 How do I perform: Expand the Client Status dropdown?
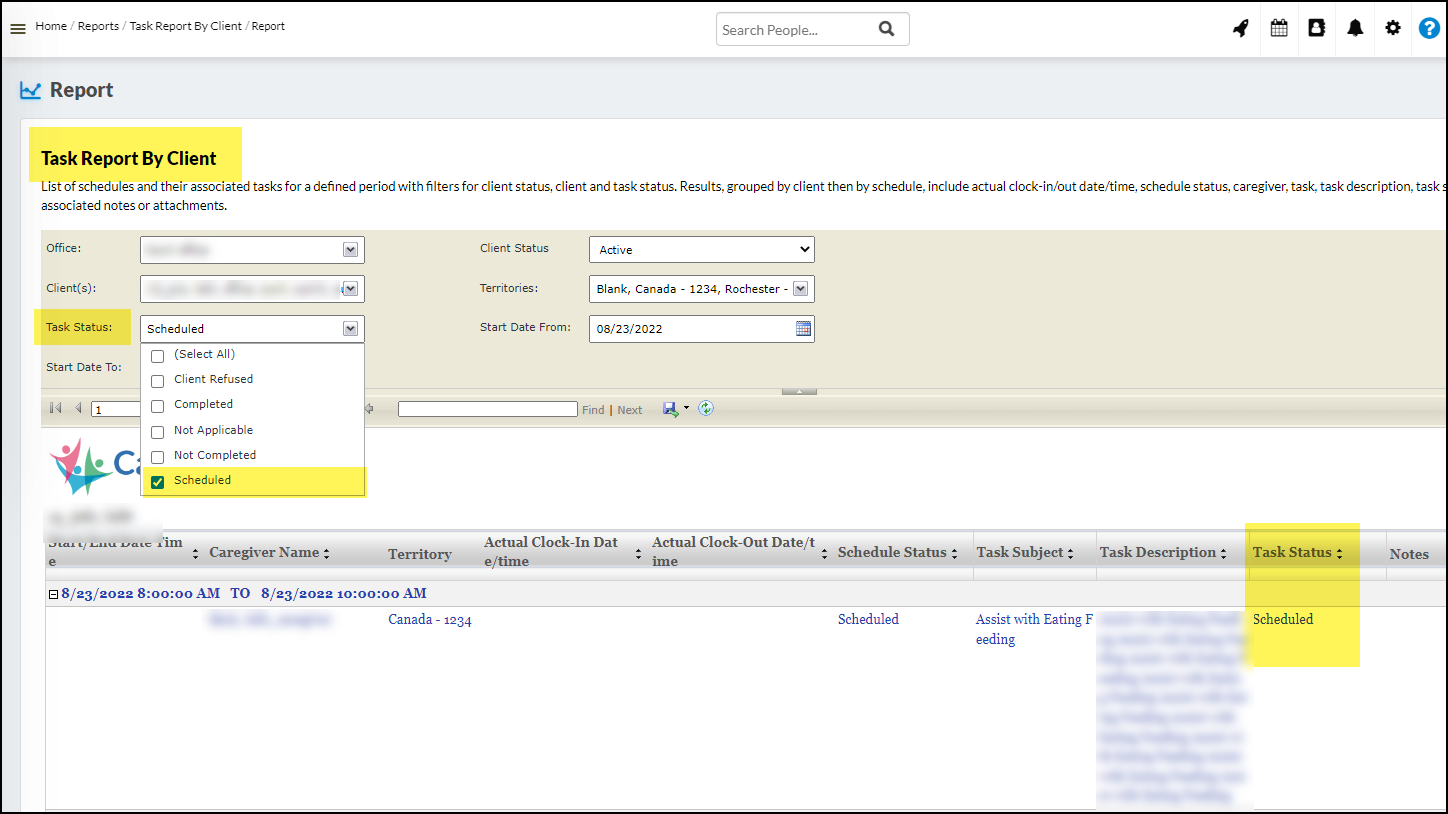(701, 250)
